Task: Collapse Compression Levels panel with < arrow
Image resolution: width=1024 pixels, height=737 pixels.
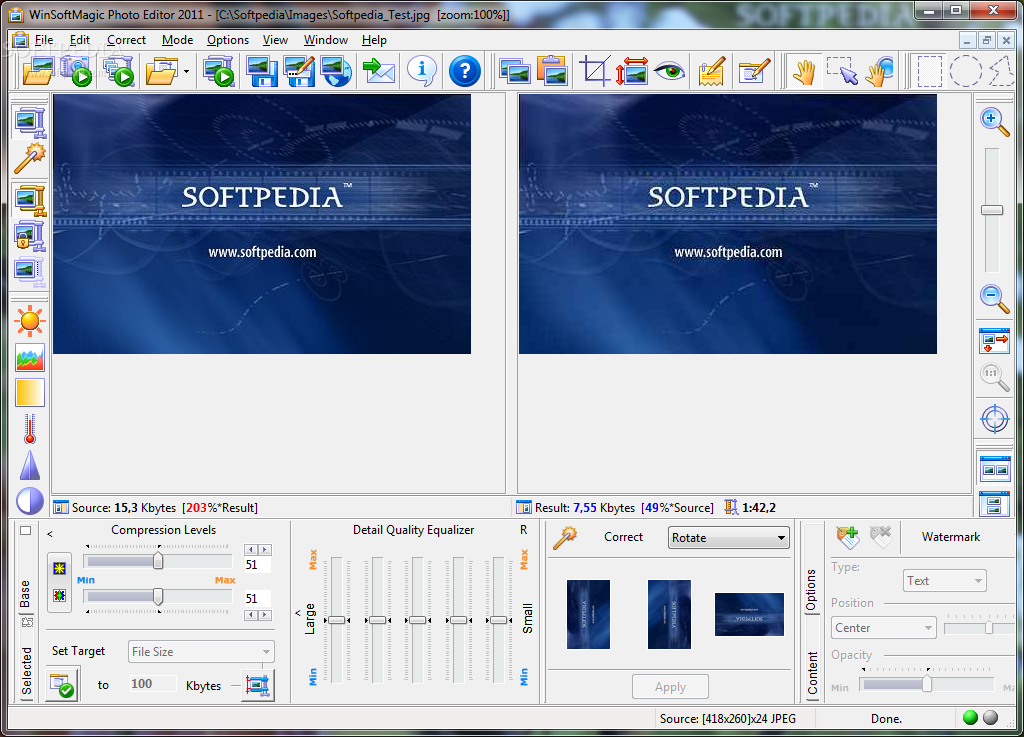Action: [x=50, y=534]
